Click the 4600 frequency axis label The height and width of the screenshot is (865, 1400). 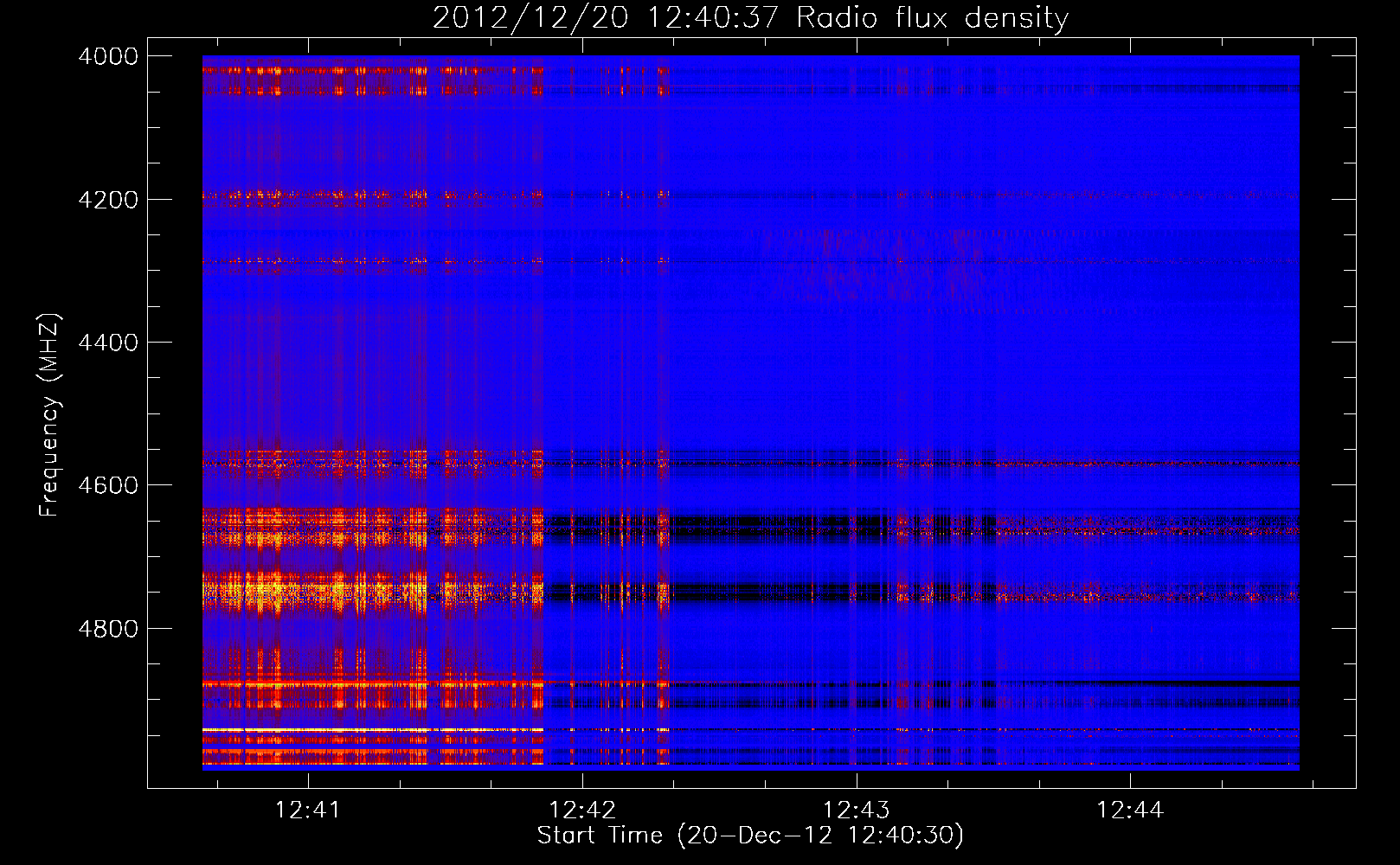click(x=108, y=485)
